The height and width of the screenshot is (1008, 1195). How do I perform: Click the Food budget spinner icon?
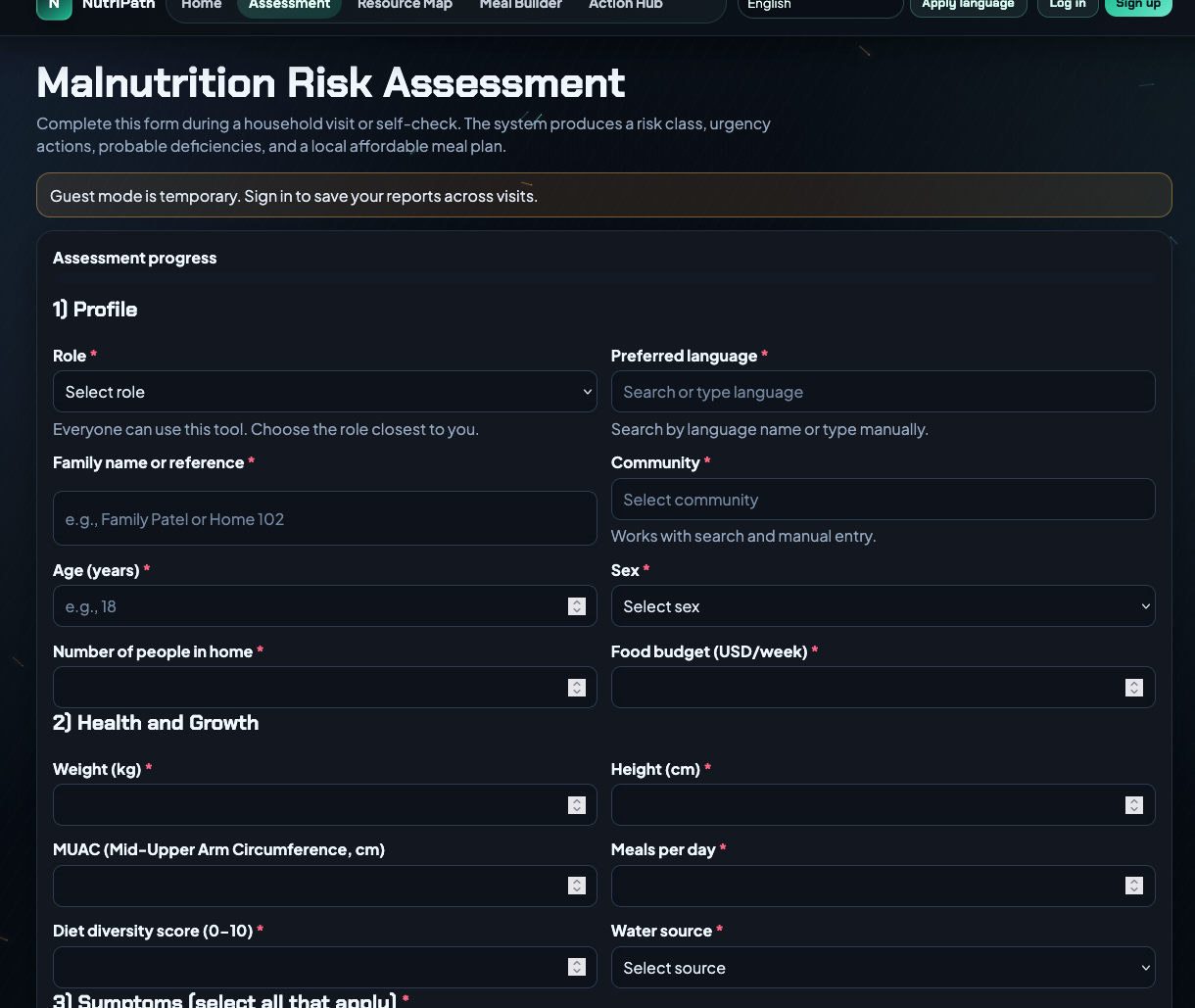coord(1134,688)
